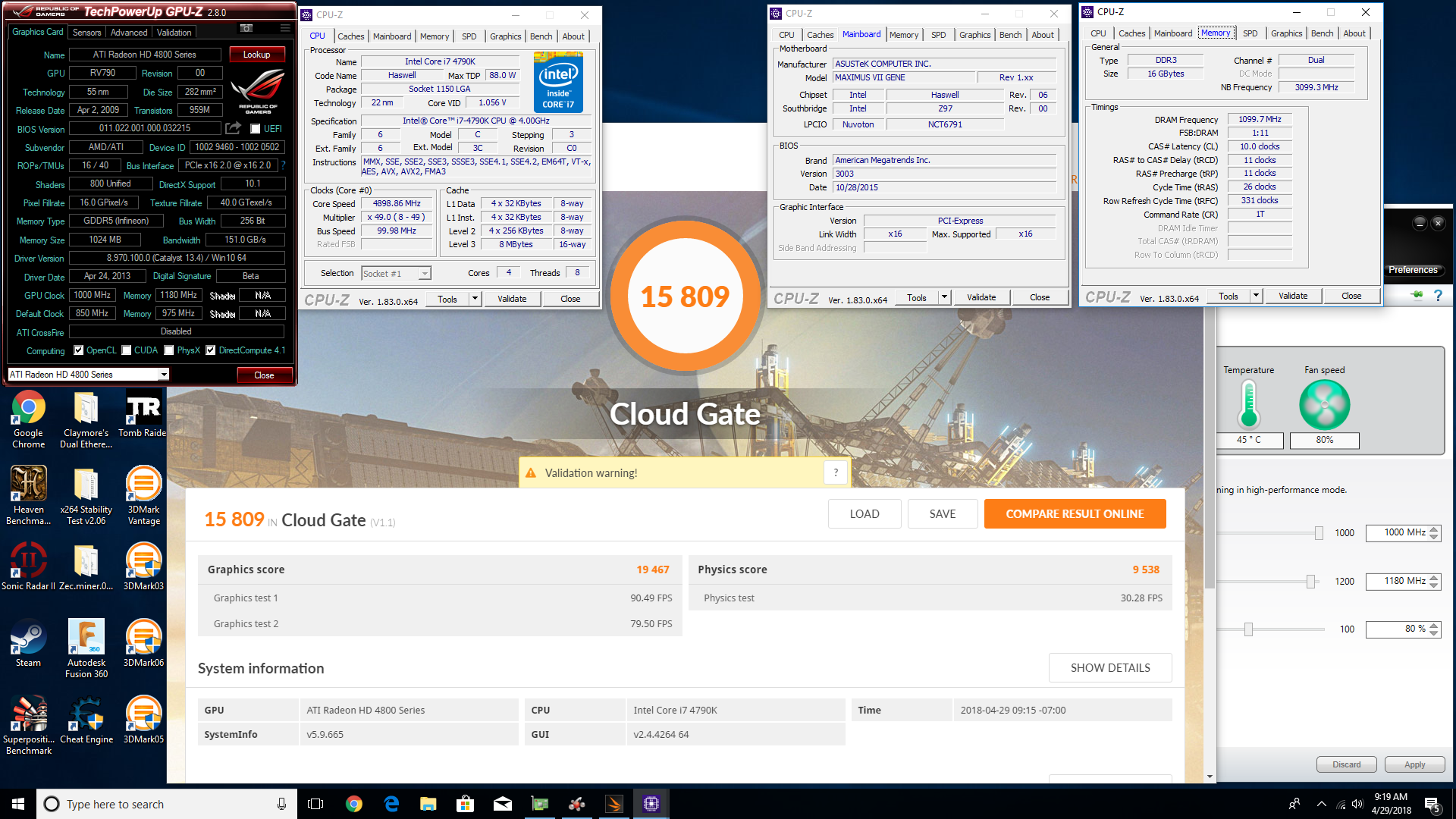Open Graphics tab in Memory CPU-Z window

coord(1286,33)
